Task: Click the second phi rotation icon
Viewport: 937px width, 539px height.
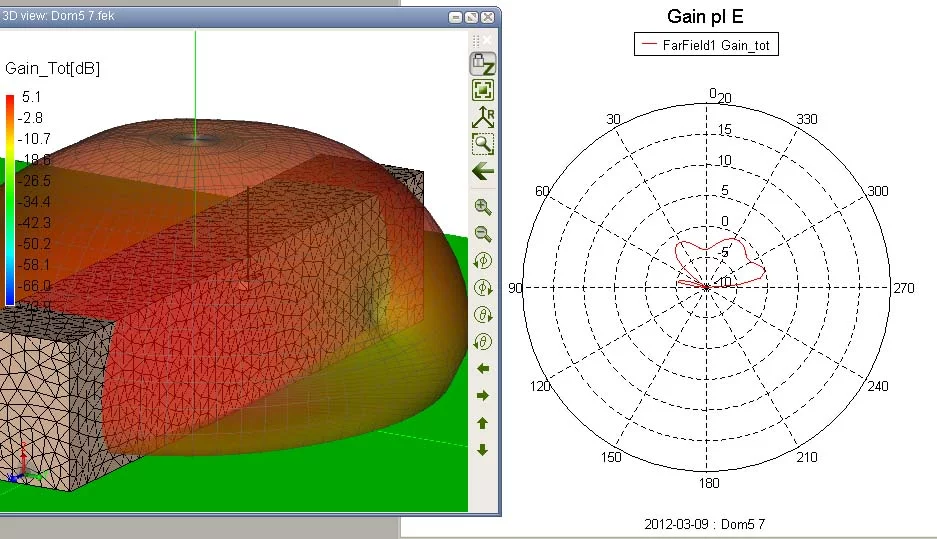Action: coord(483,288)
